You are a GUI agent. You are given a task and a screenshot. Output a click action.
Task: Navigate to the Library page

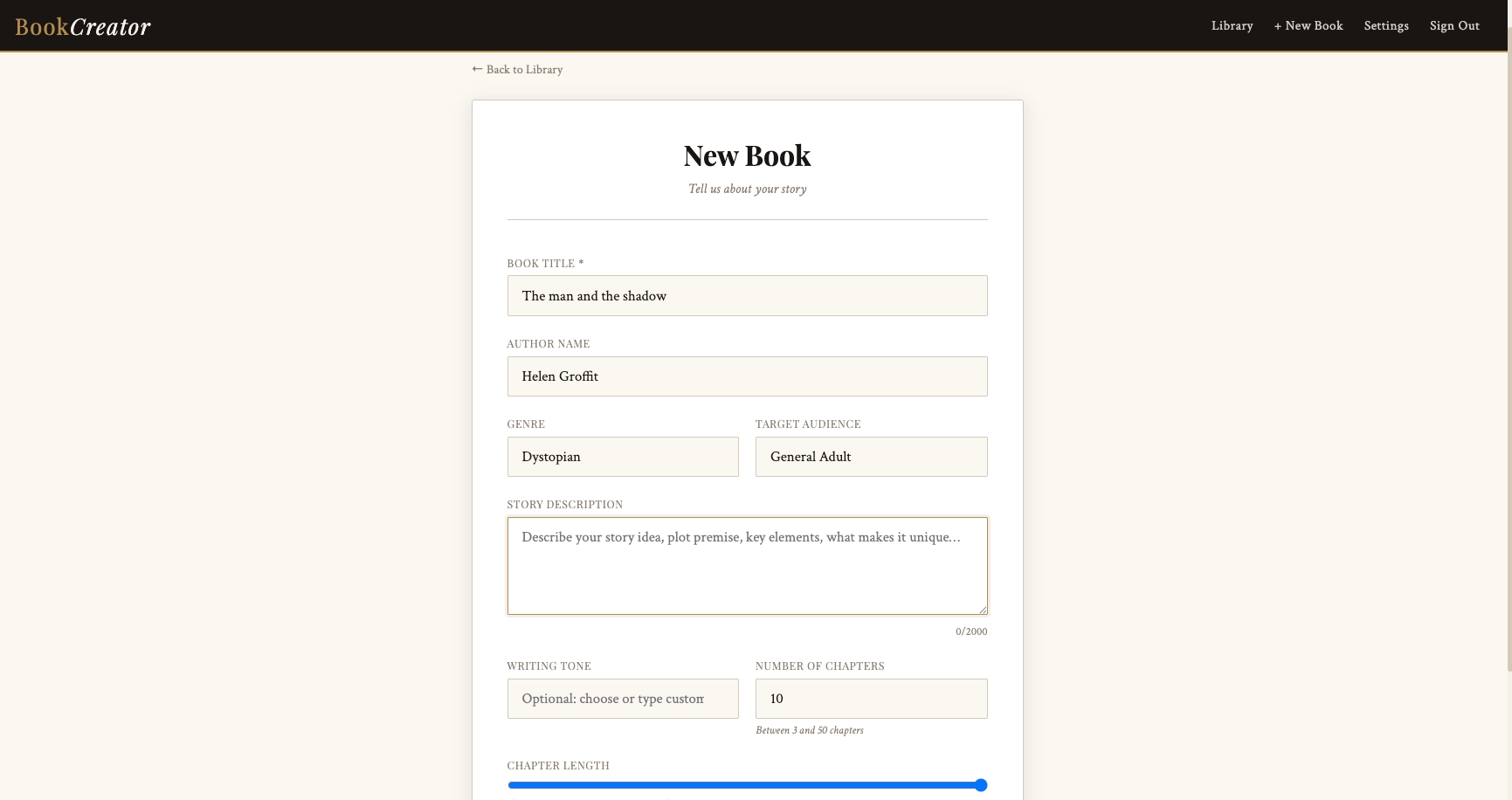(x=1232, y=25)
